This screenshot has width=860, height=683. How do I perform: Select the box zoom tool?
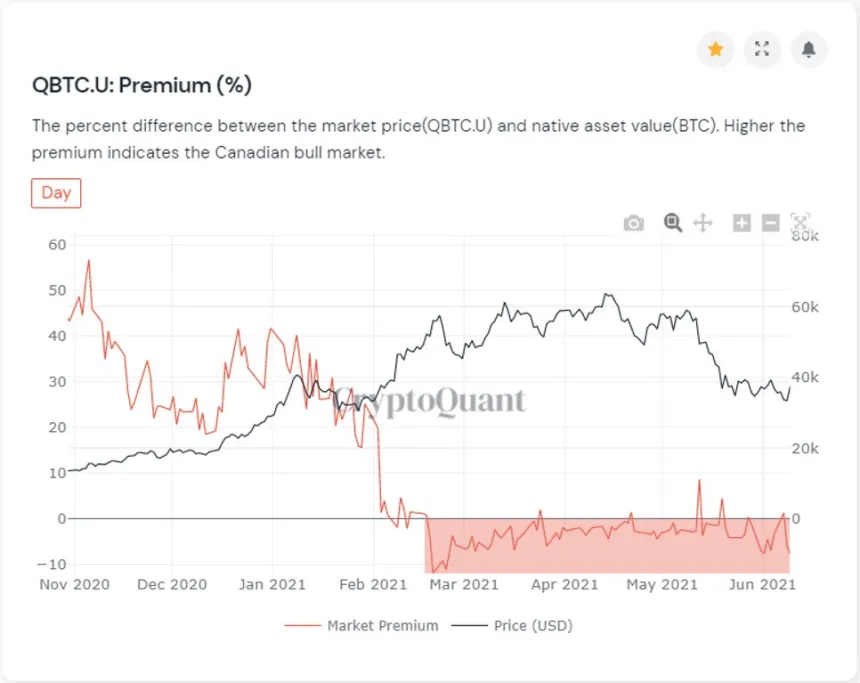coord(672,222)
